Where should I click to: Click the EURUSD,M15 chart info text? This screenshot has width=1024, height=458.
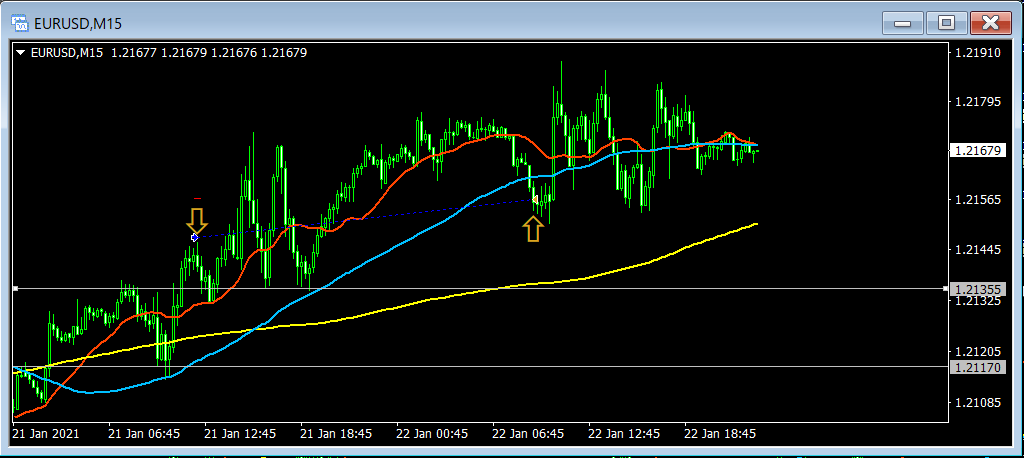[x=168, y=53]
